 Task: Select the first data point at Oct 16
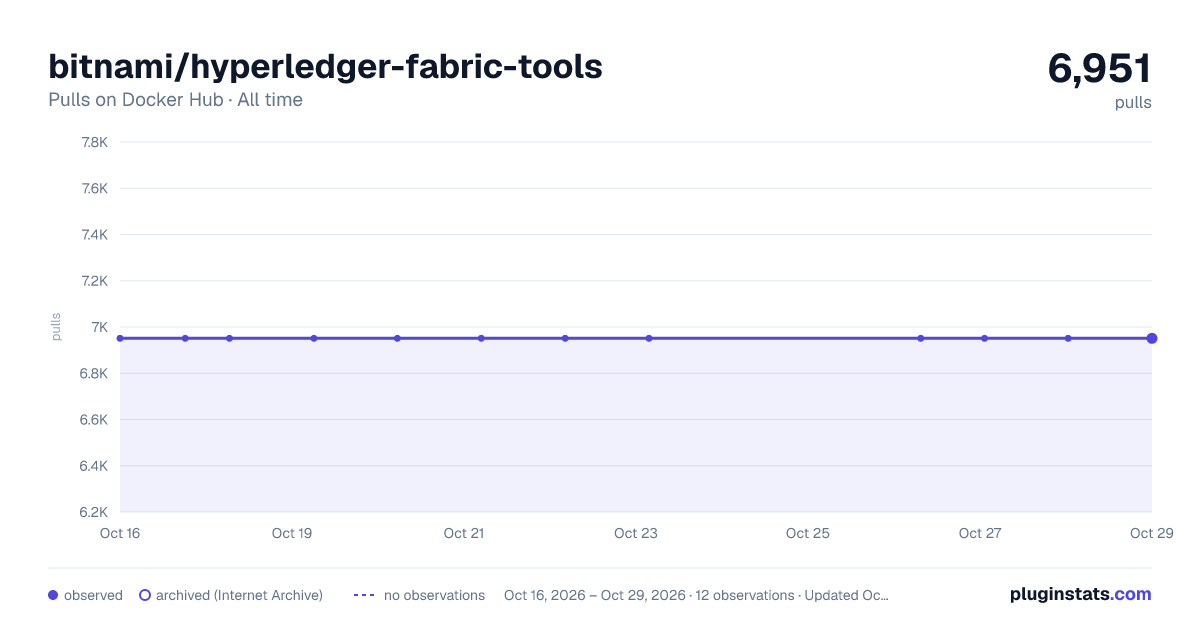tap(120, 338)
